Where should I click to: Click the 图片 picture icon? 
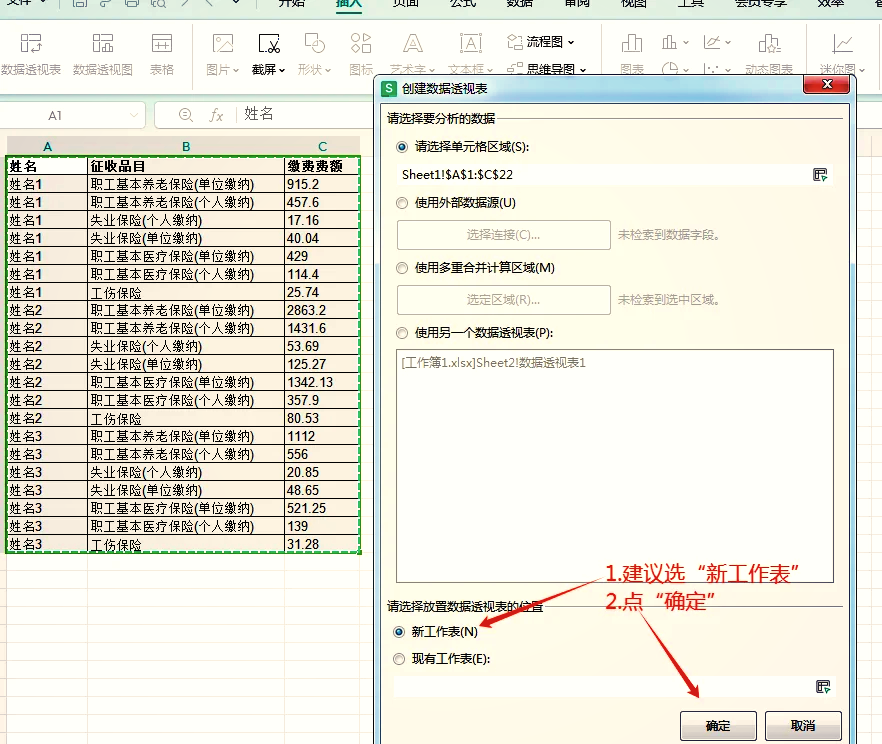tap(223, 43)
